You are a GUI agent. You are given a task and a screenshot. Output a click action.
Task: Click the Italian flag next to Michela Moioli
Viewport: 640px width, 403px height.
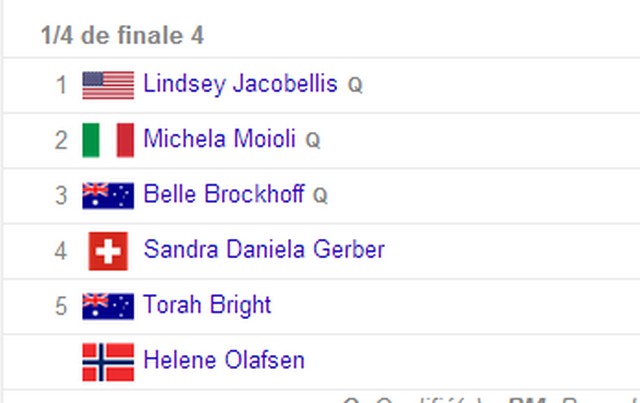(x=108, y=140)
